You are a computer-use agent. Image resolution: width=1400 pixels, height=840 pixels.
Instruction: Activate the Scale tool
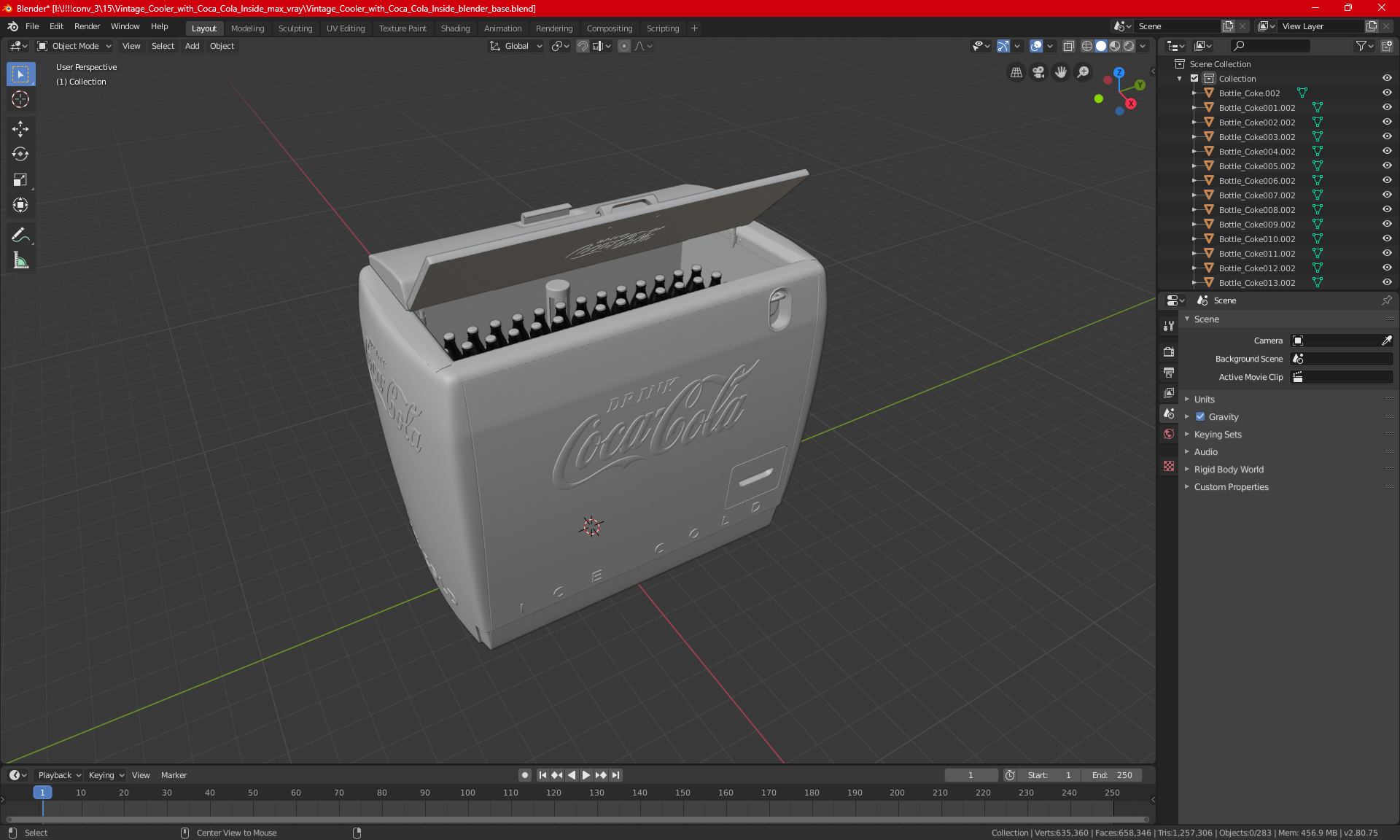tap(20, 179)
